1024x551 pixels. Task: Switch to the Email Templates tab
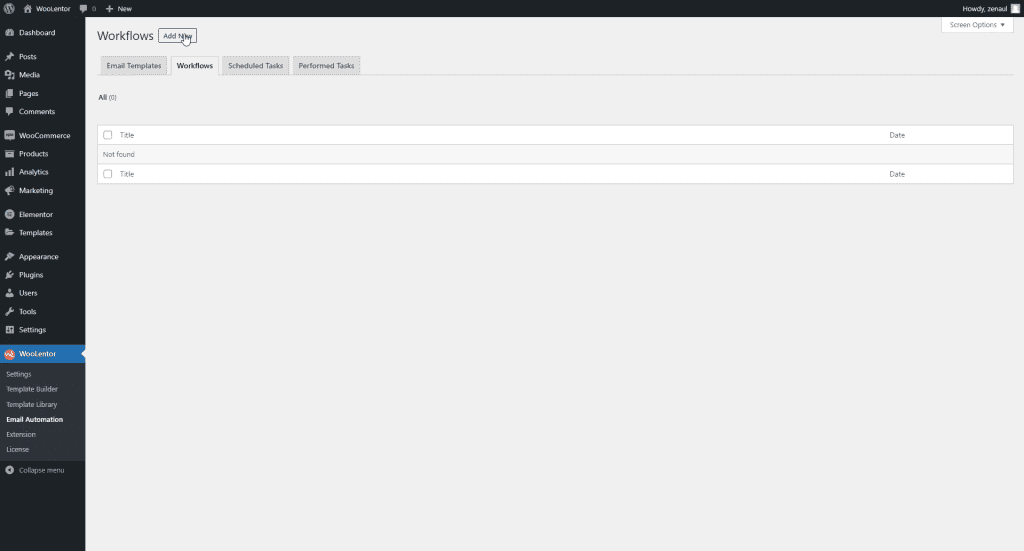point(134,66)
